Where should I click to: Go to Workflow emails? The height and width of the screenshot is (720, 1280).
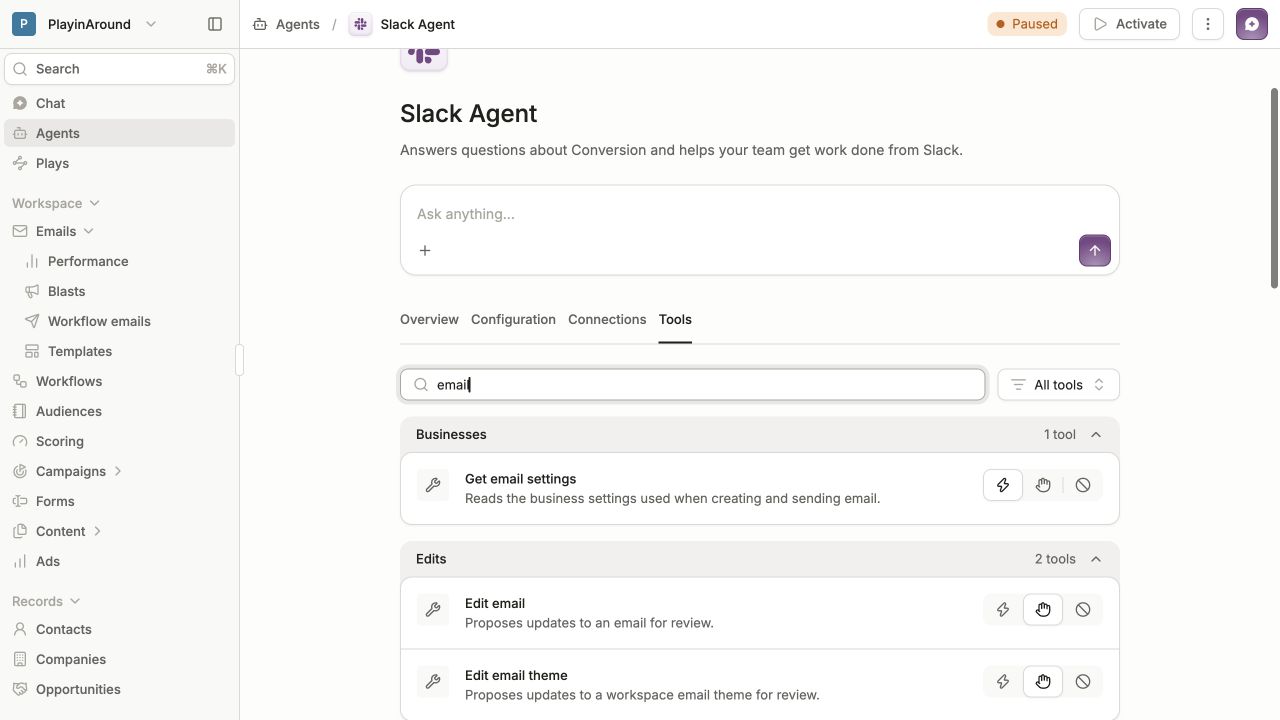tap(99, 321)
